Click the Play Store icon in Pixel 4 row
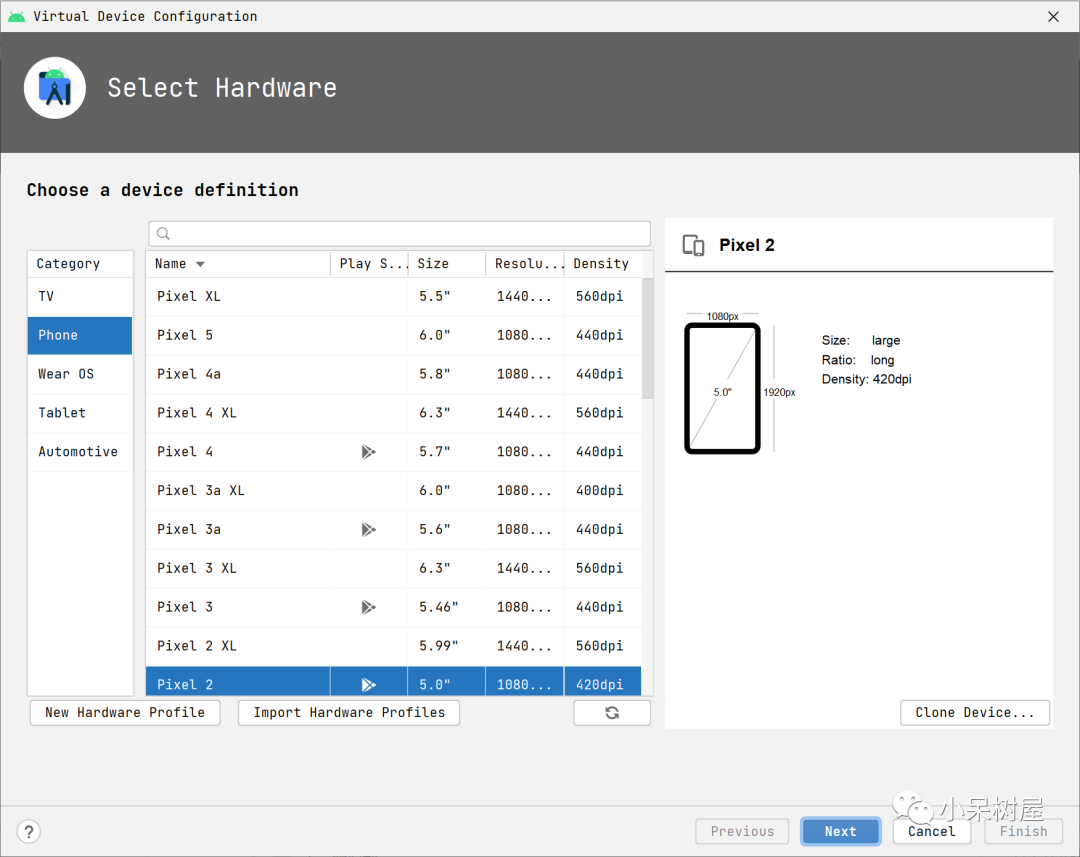 coord(368,452)
